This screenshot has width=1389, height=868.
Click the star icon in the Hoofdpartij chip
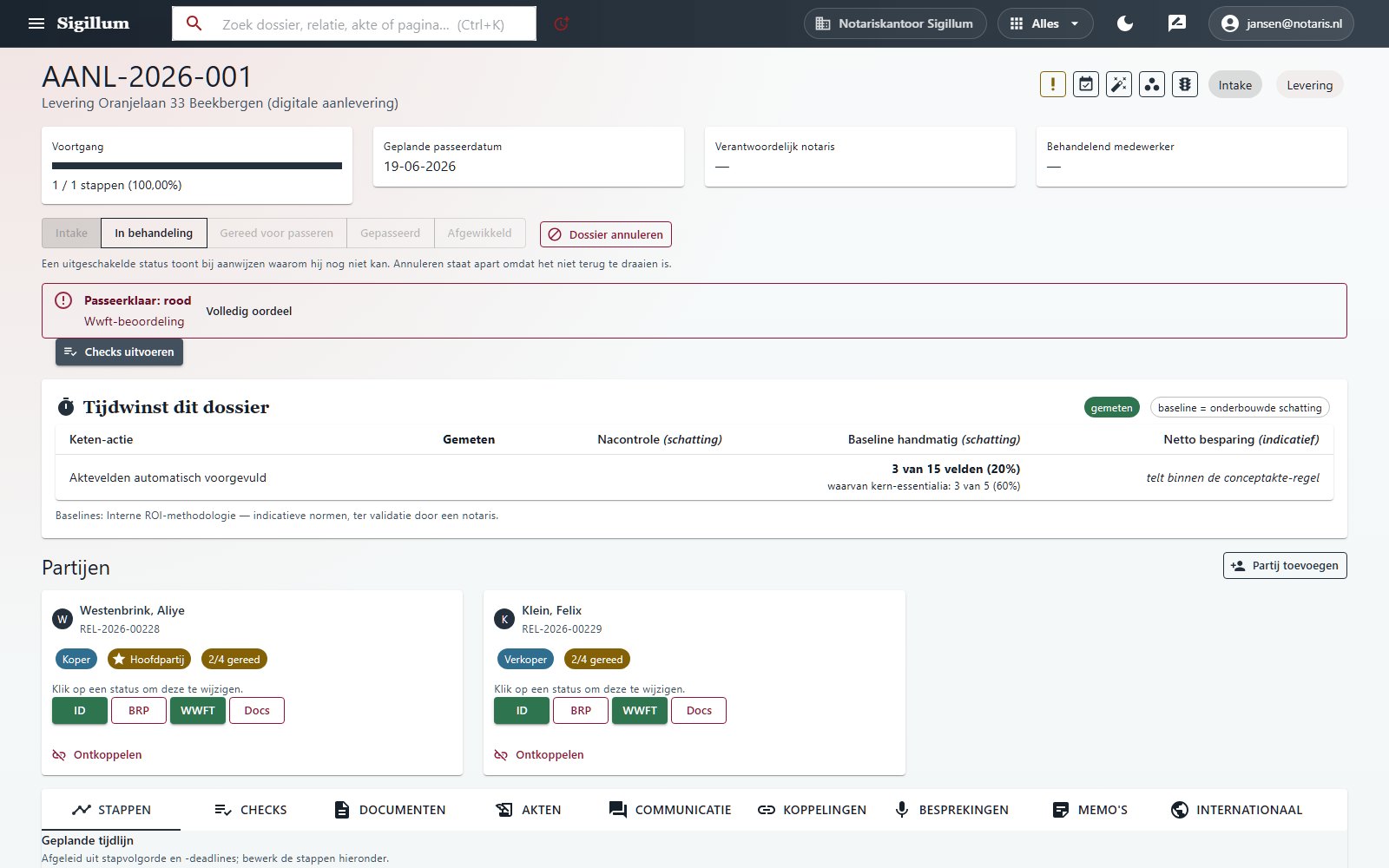[x=119, y=659]
